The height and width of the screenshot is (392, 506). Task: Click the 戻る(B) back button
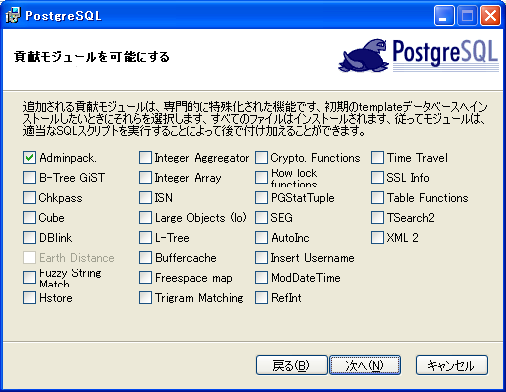[x=292, y=365]
